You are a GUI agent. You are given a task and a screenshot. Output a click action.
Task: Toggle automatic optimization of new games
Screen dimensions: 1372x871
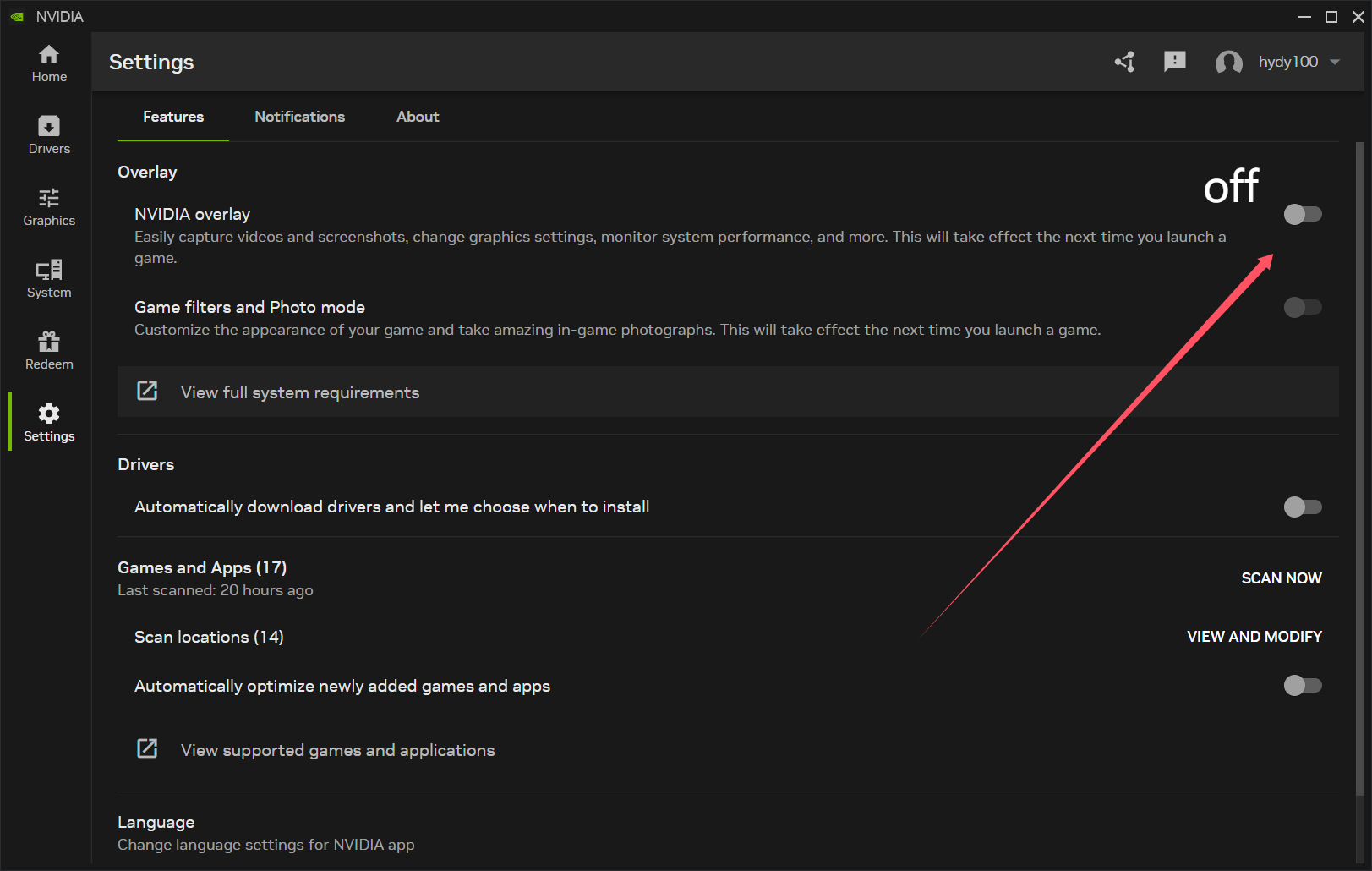coord(1303,685)
